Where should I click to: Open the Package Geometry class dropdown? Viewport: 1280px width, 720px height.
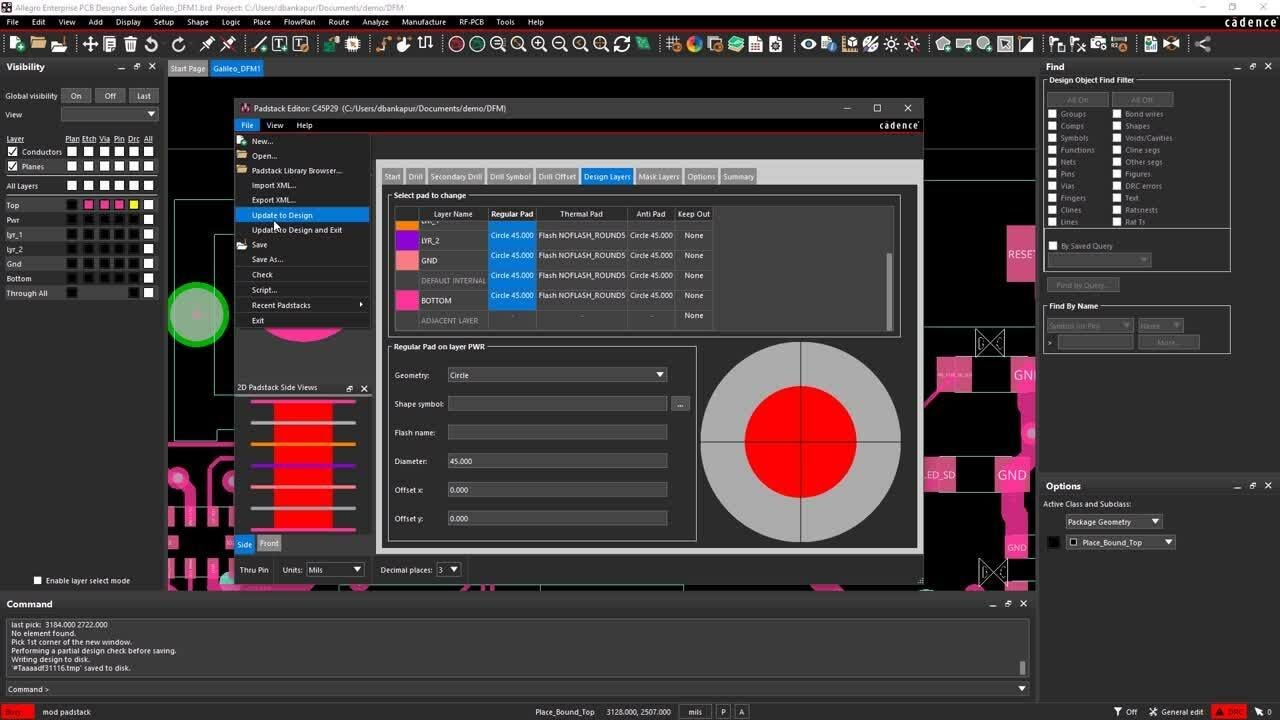[1114, 522]
